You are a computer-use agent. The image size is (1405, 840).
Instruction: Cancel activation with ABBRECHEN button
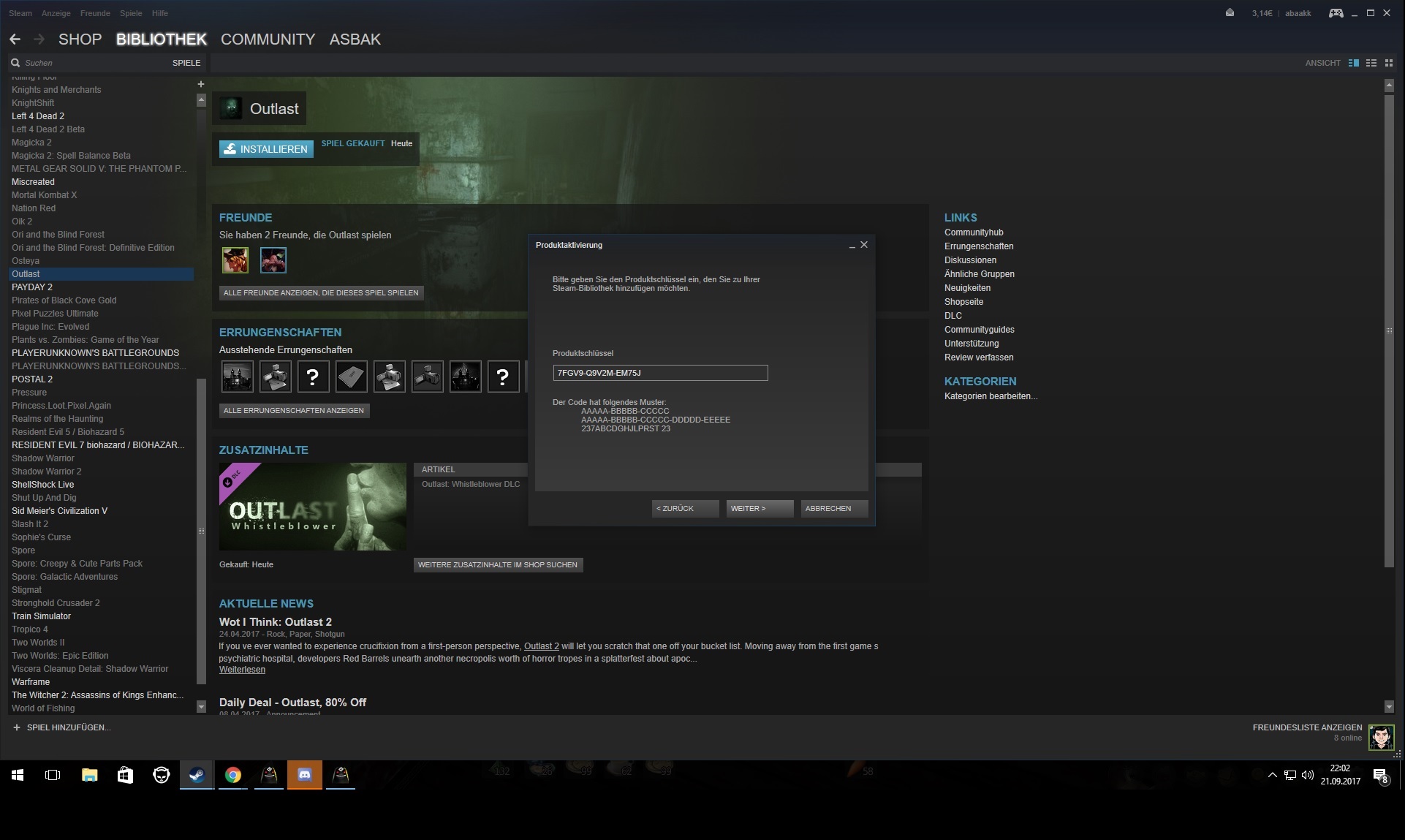[834, 508]
